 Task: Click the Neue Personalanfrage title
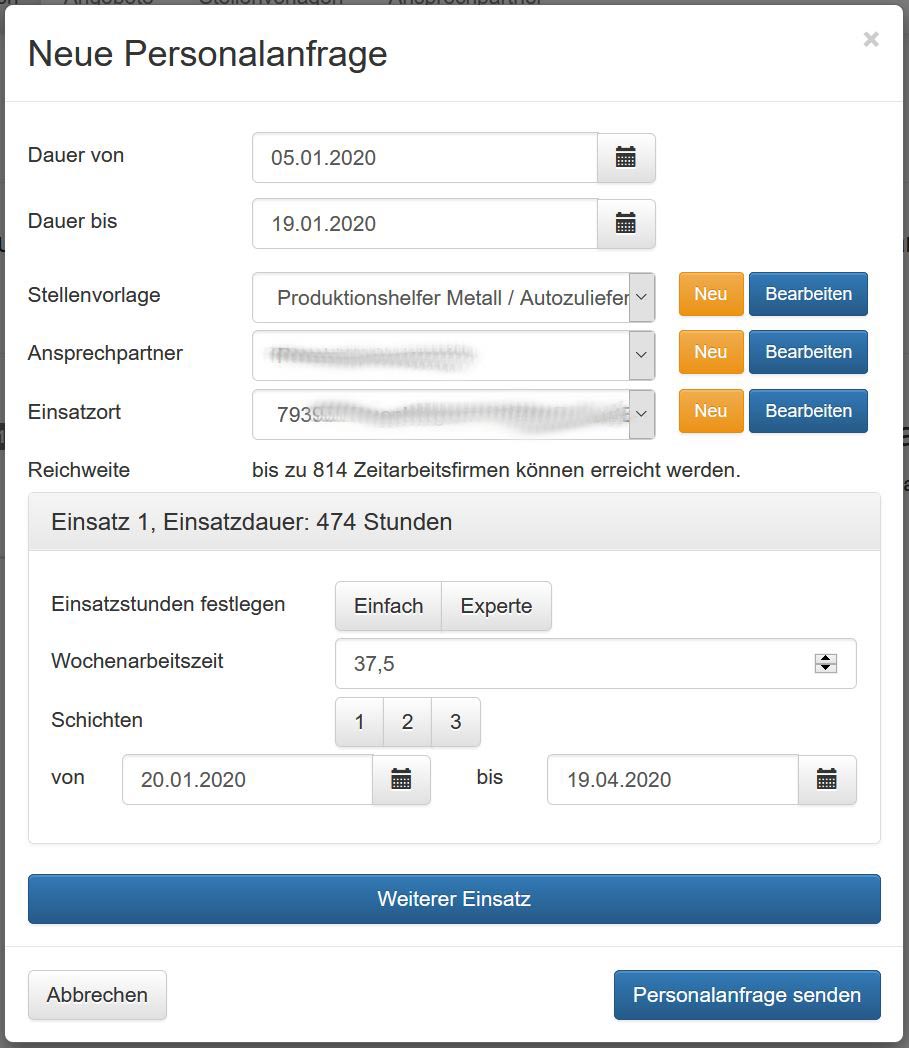[x=208, y=54]
